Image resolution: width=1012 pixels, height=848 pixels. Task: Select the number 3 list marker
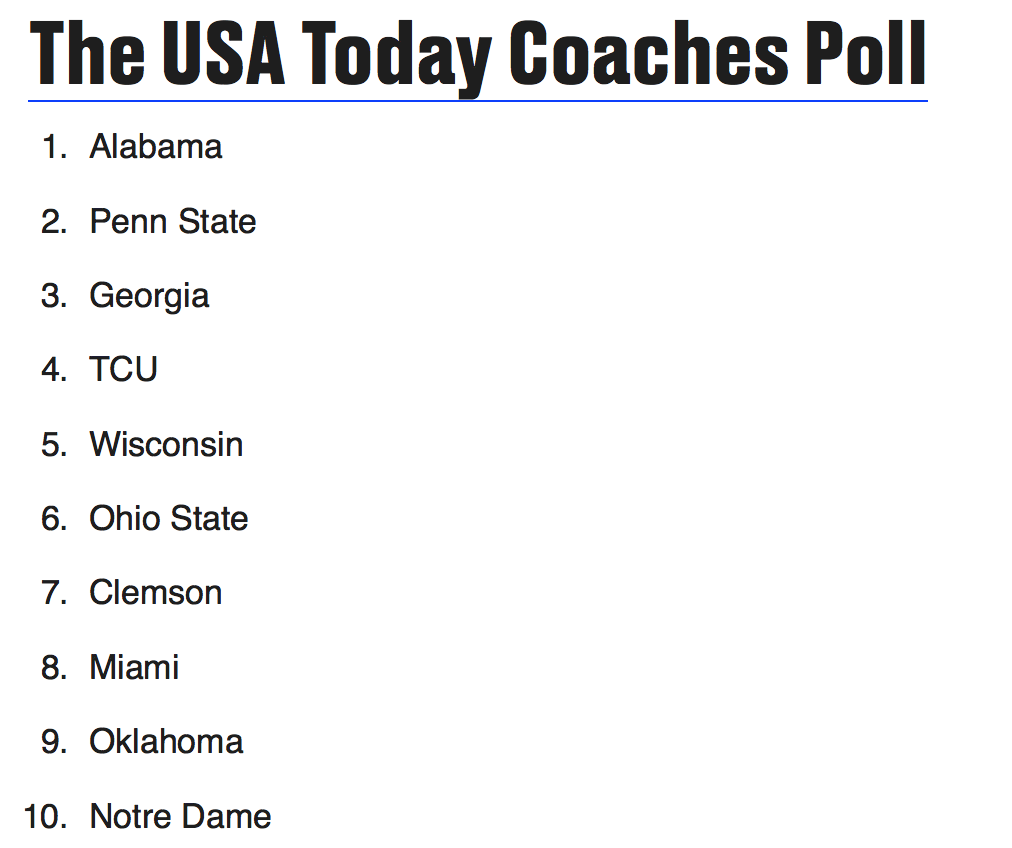(x=54, y=296)
